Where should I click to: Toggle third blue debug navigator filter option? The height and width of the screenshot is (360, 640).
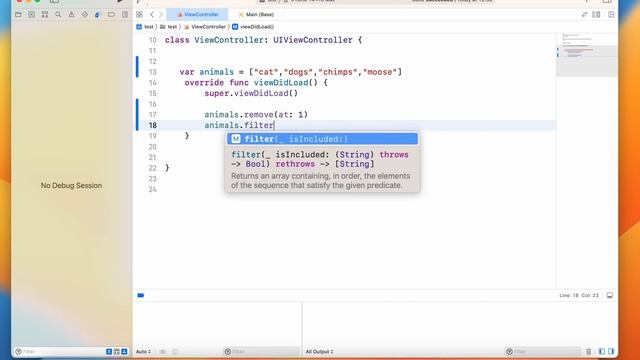[124, 351]
